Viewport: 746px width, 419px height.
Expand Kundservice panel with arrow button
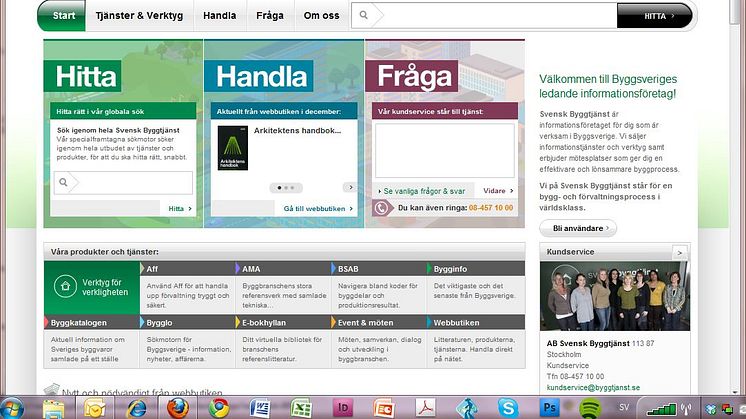tap(679, 253)
